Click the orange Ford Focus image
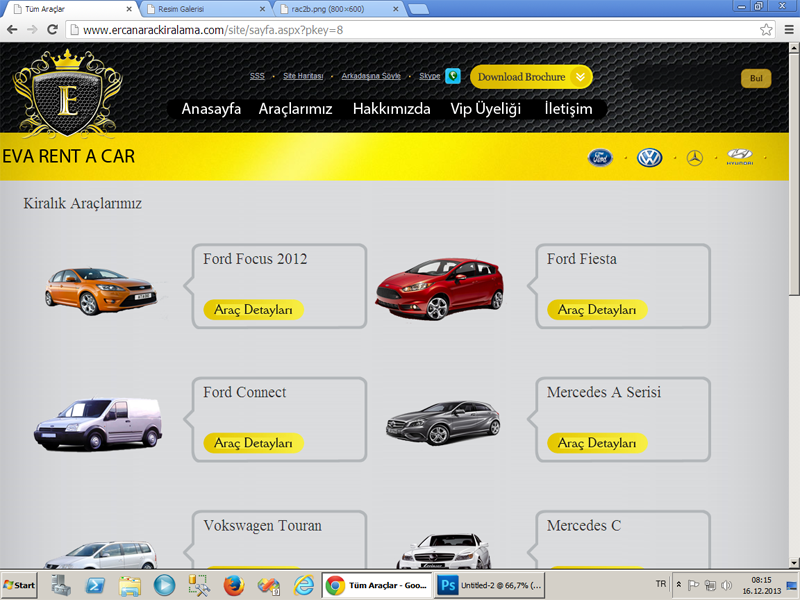 pyautogui.click(x=101, y=290)
